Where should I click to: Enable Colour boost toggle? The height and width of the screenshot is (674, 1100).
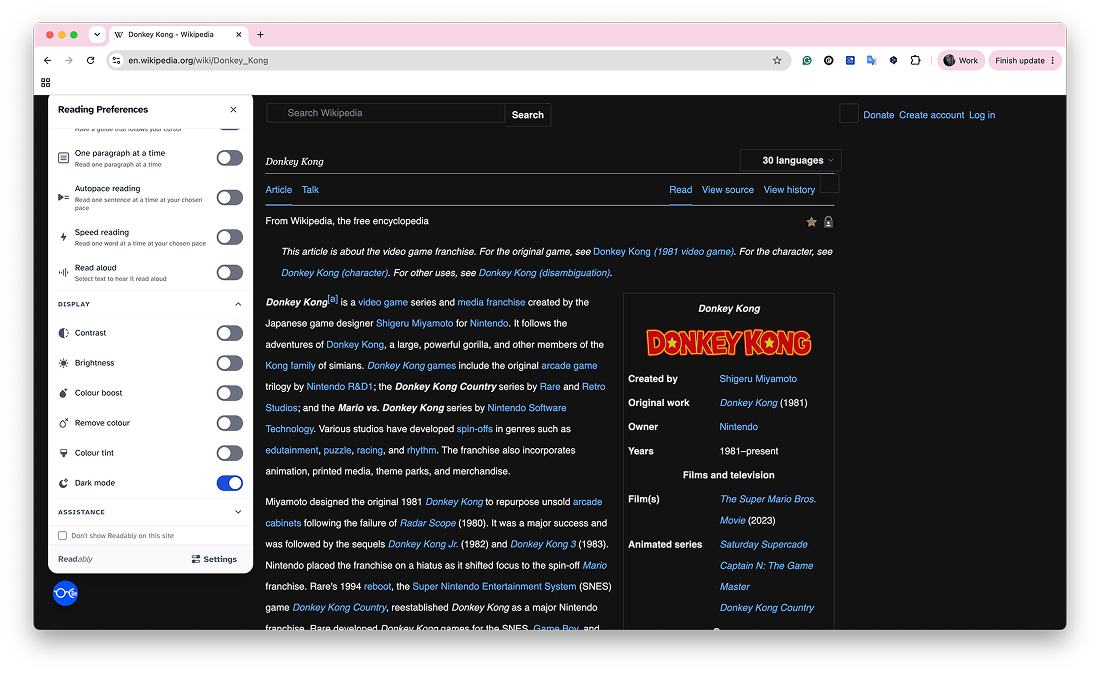(x=229, y=393)
